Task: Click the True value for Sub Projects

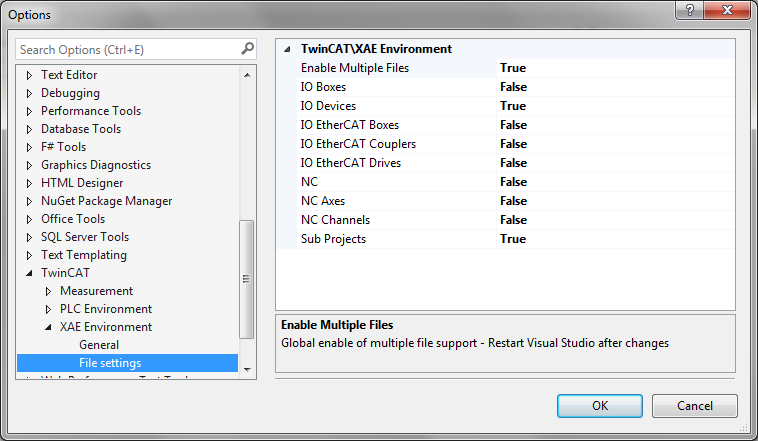Action: 513,239
